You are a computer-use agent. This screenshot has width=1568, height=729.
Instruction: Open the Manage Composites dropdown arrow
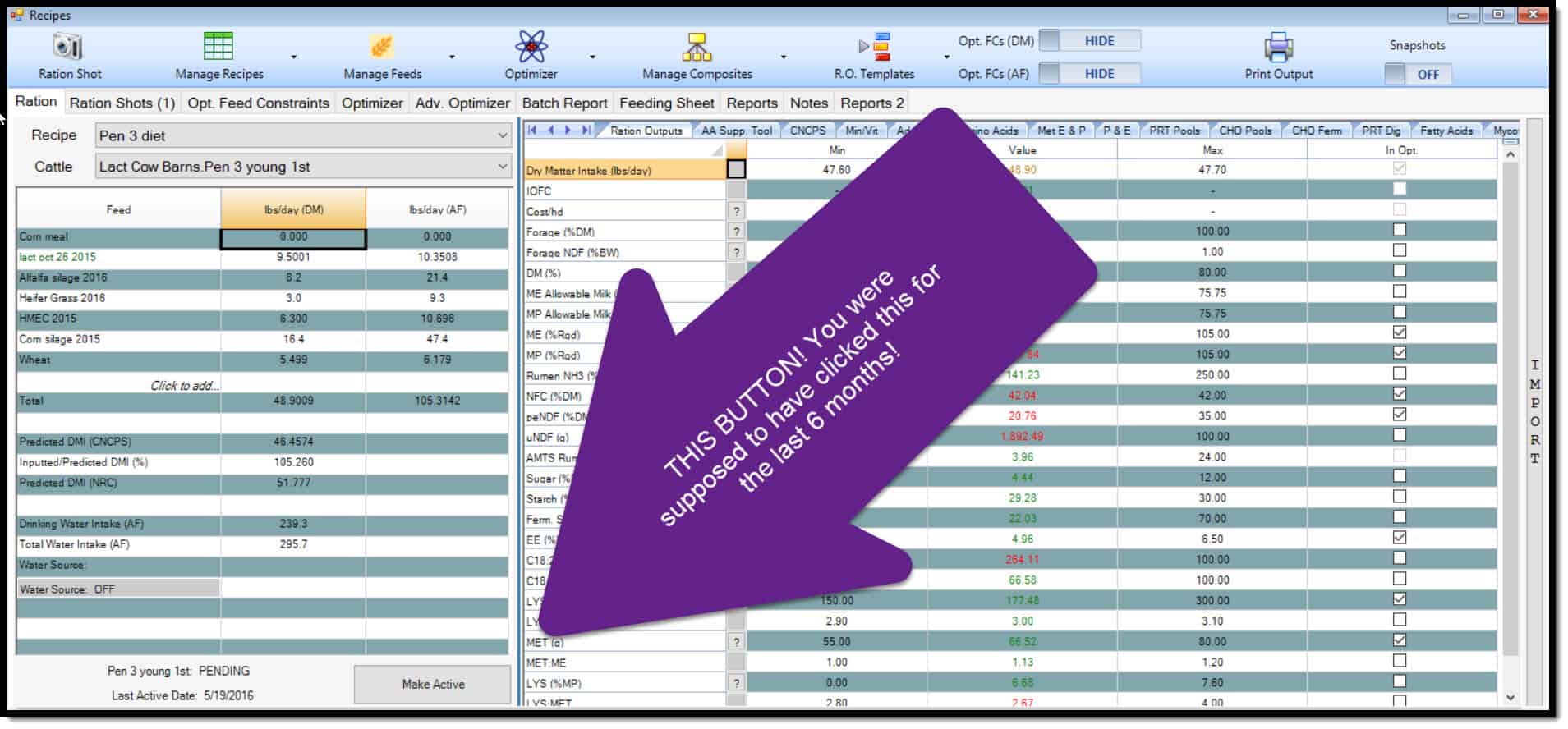point(784,57)
